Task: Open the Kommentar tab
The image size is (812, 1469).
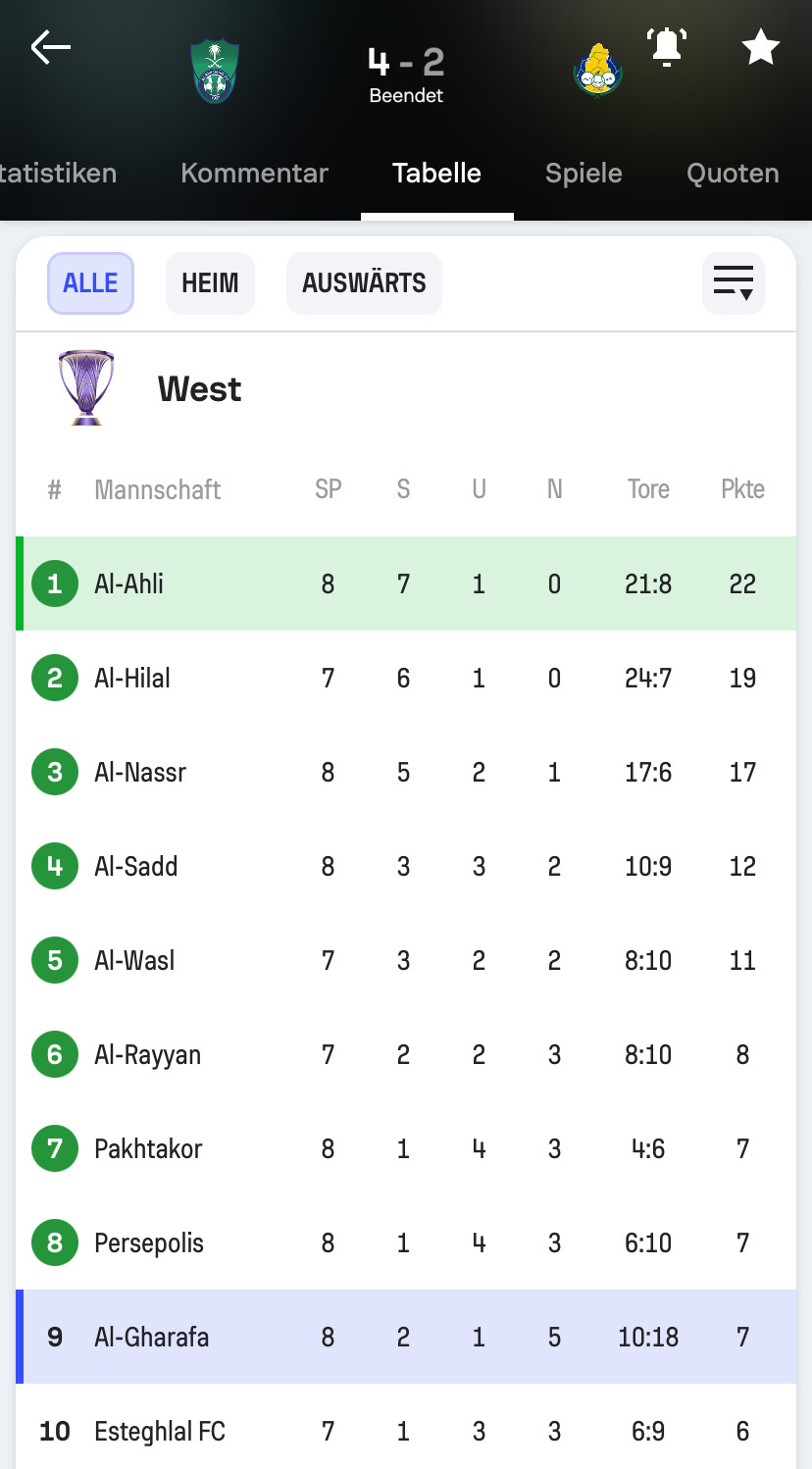Action: point(254,174)
